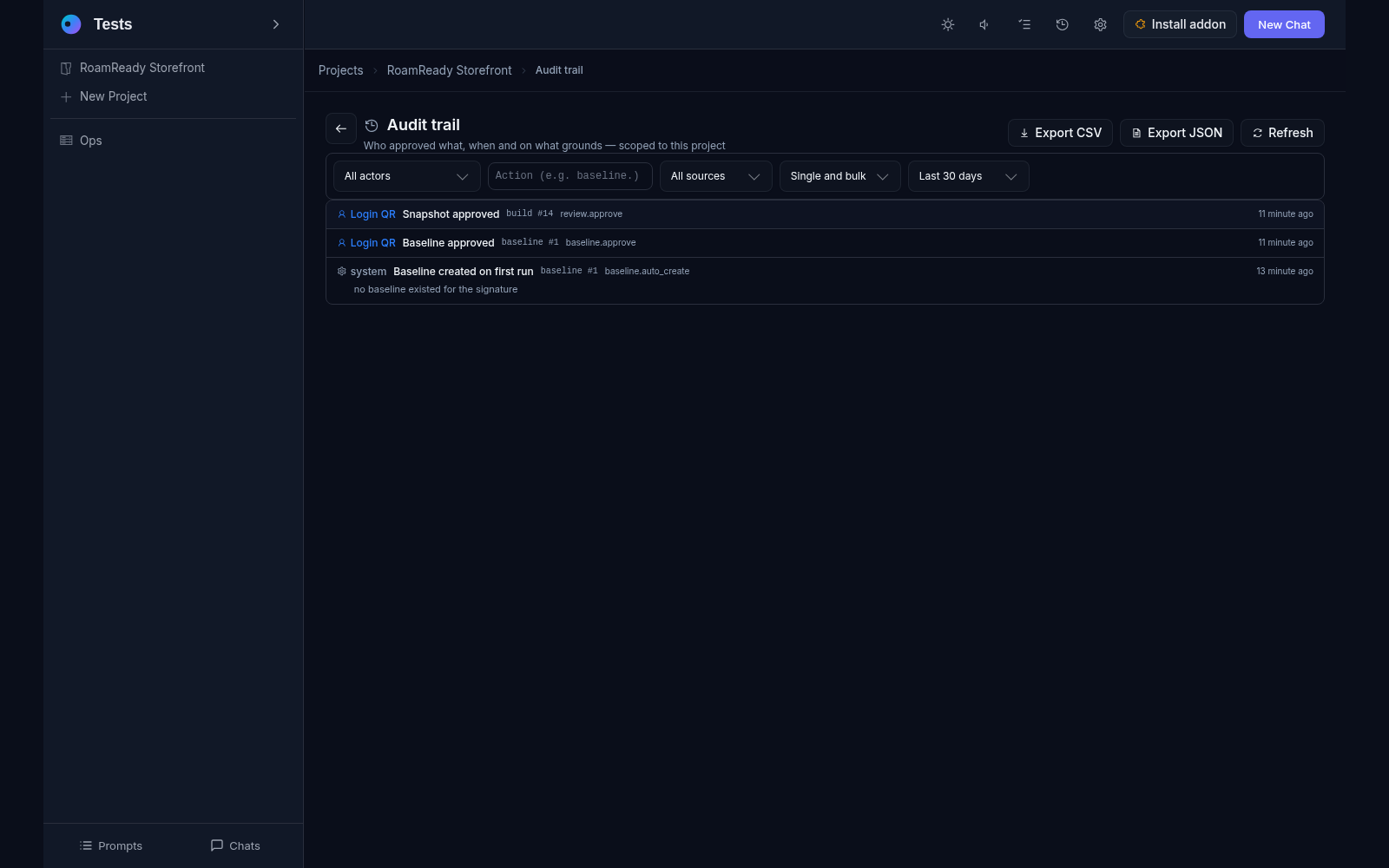Open the Chats tab at the bottom

(235, 845)
